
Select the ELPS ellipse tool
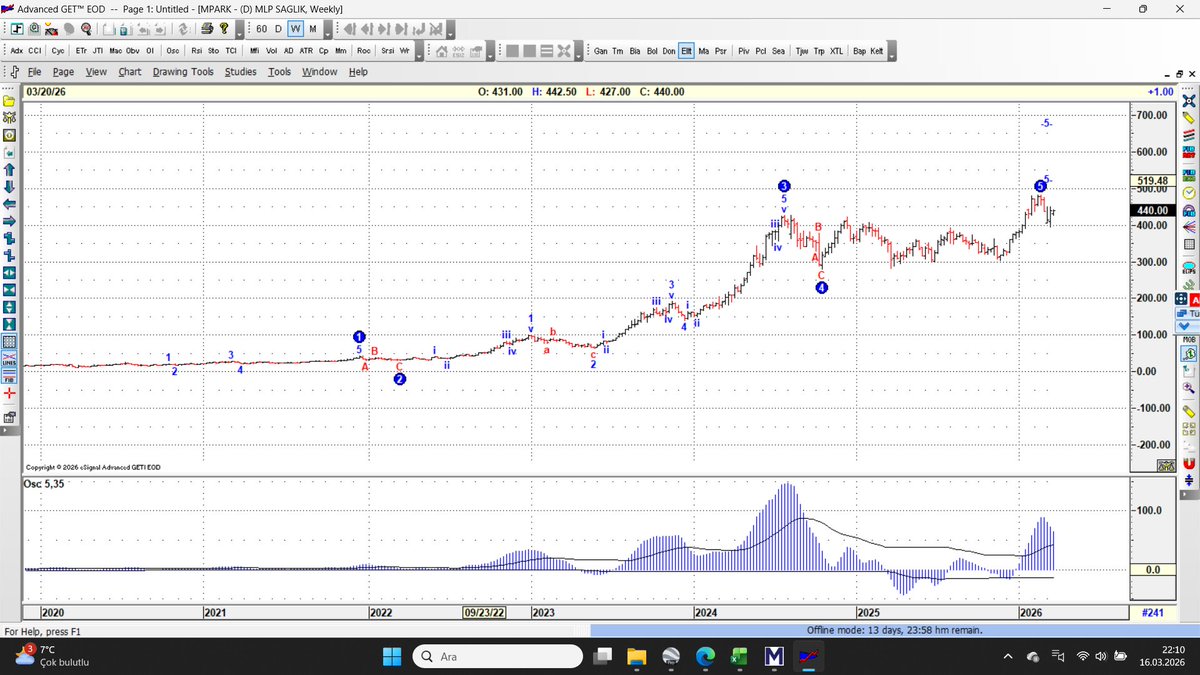tap(1189, 268)
